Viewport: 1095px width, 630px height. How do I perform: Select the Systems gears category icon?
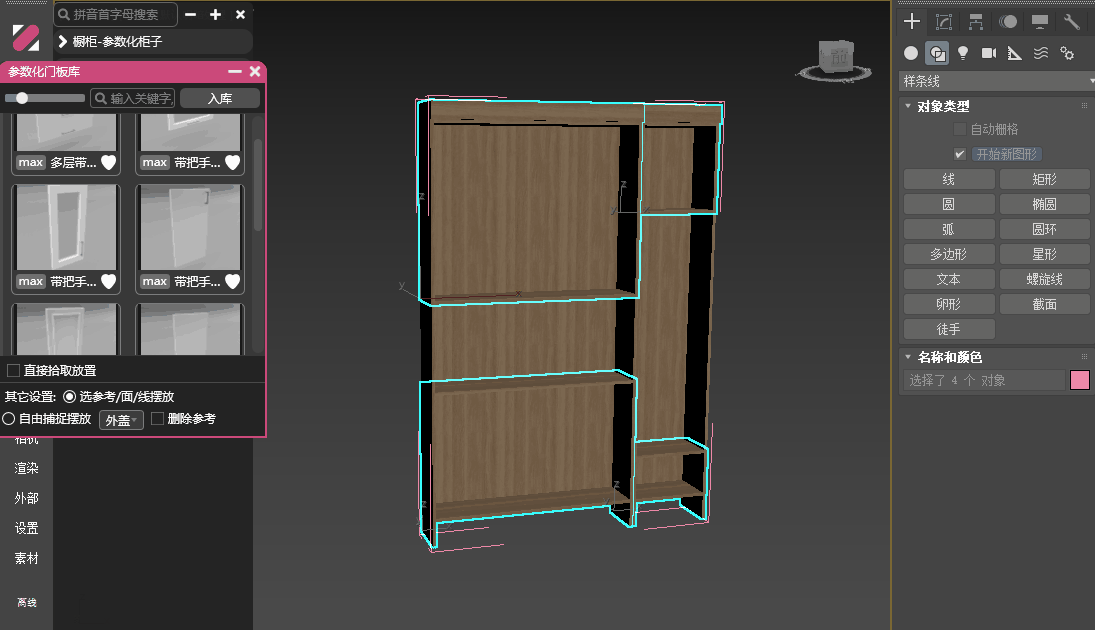pyautogui.click(x=1067, y=53)
